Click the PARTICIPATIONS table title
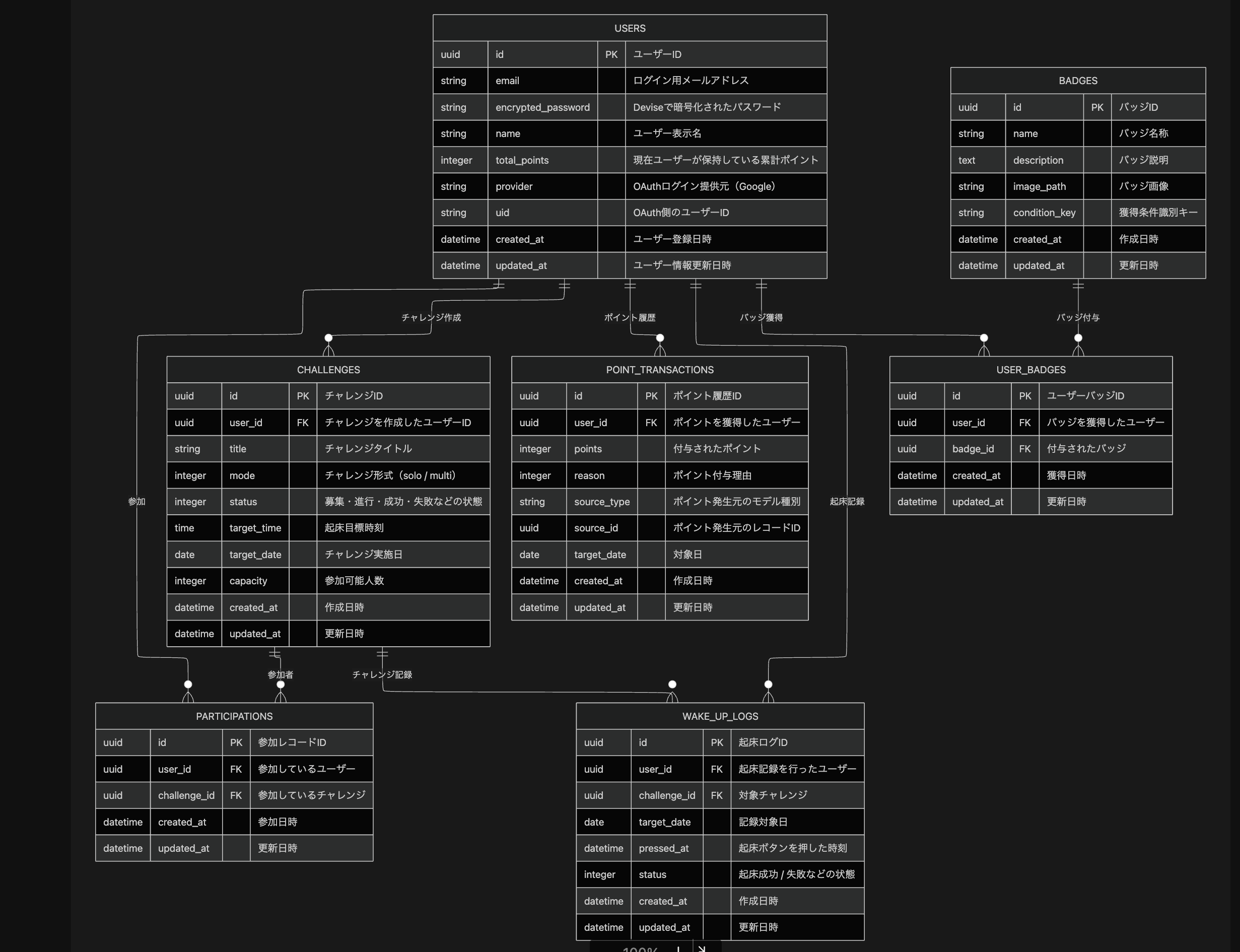This screenshot has height=952, width=1240. (234, 716)
